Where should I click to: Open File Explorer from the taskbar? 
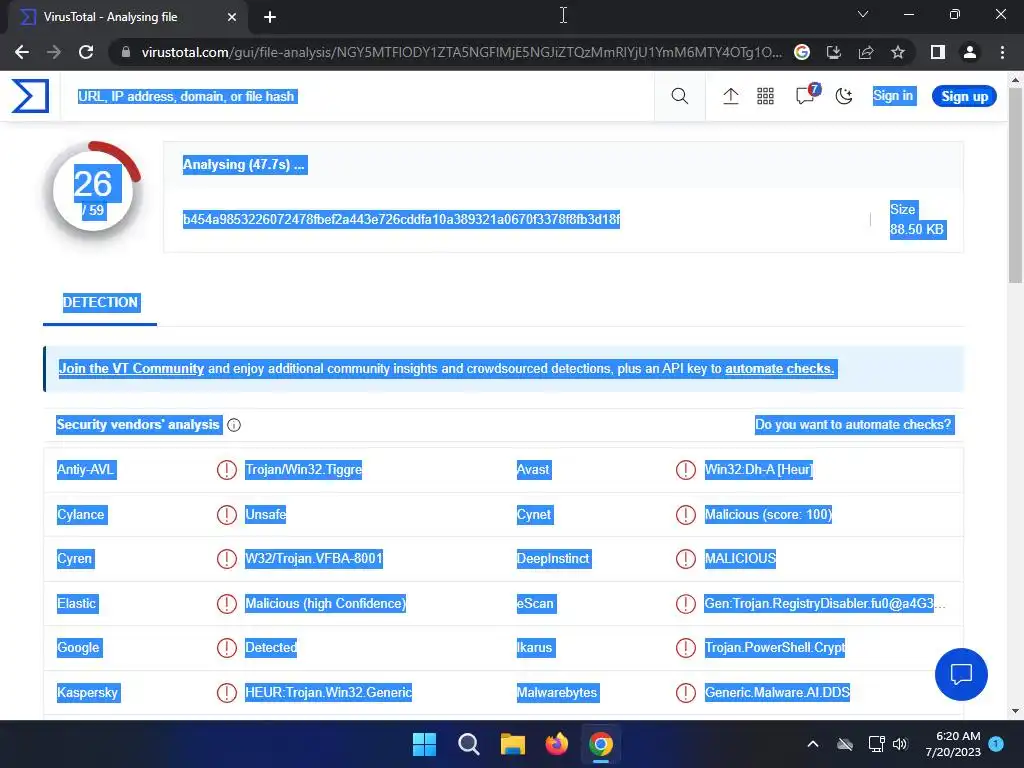coord(513,744)
